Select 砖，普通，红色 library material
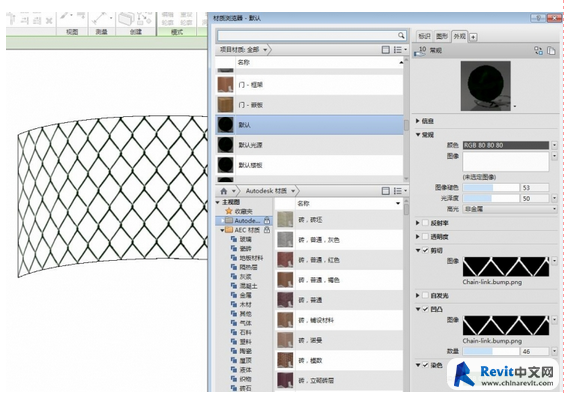 (339, 260)
